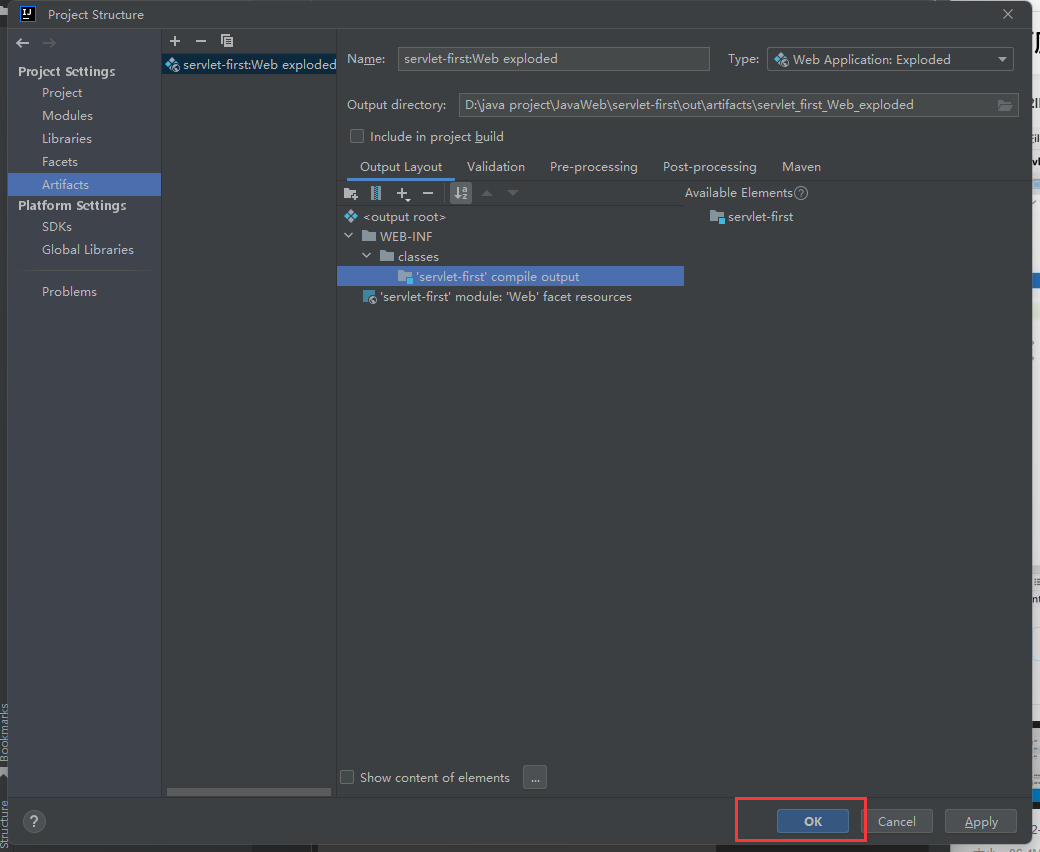Open the add copy-of dropdown in layout toolbar
The width and height of the screenshot is (1040, 852).
point(403,193)
